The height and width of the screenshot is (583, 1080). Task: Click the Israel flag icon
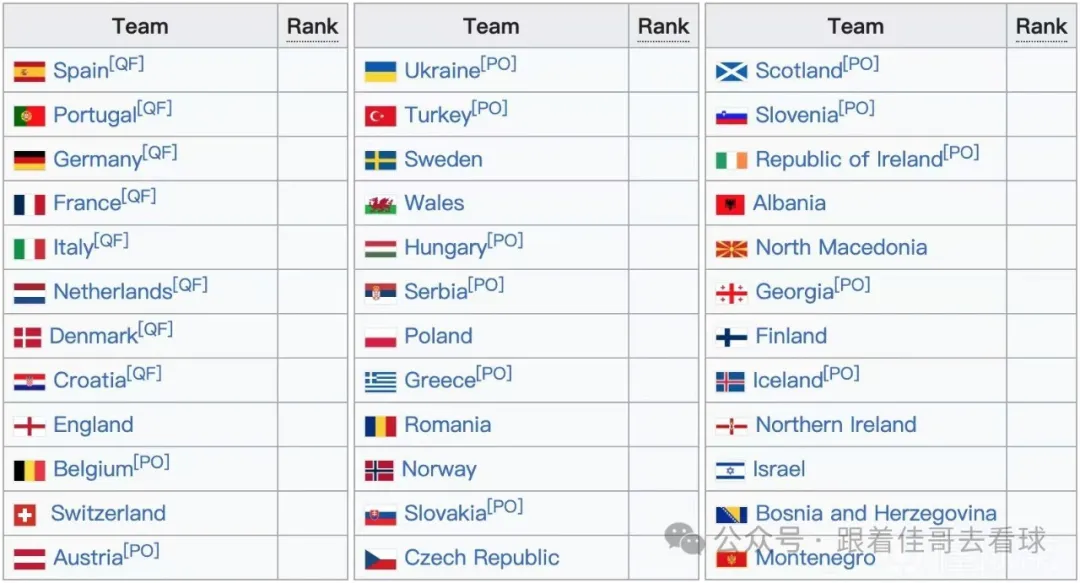731,470
